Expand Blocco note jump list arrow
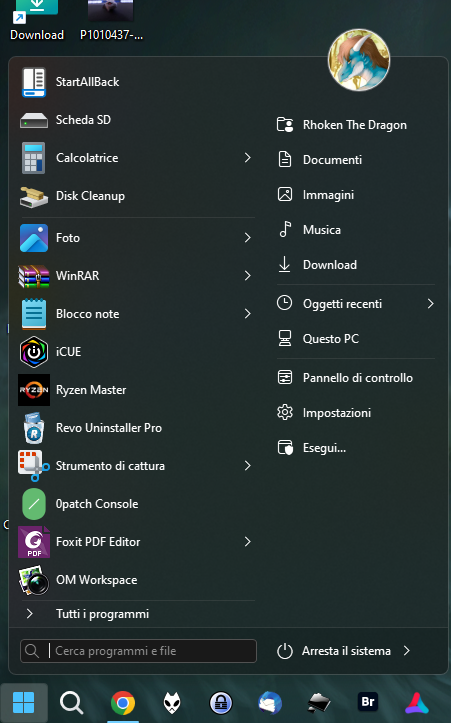Viewport: 451px width, 723px height. [248, 314]
